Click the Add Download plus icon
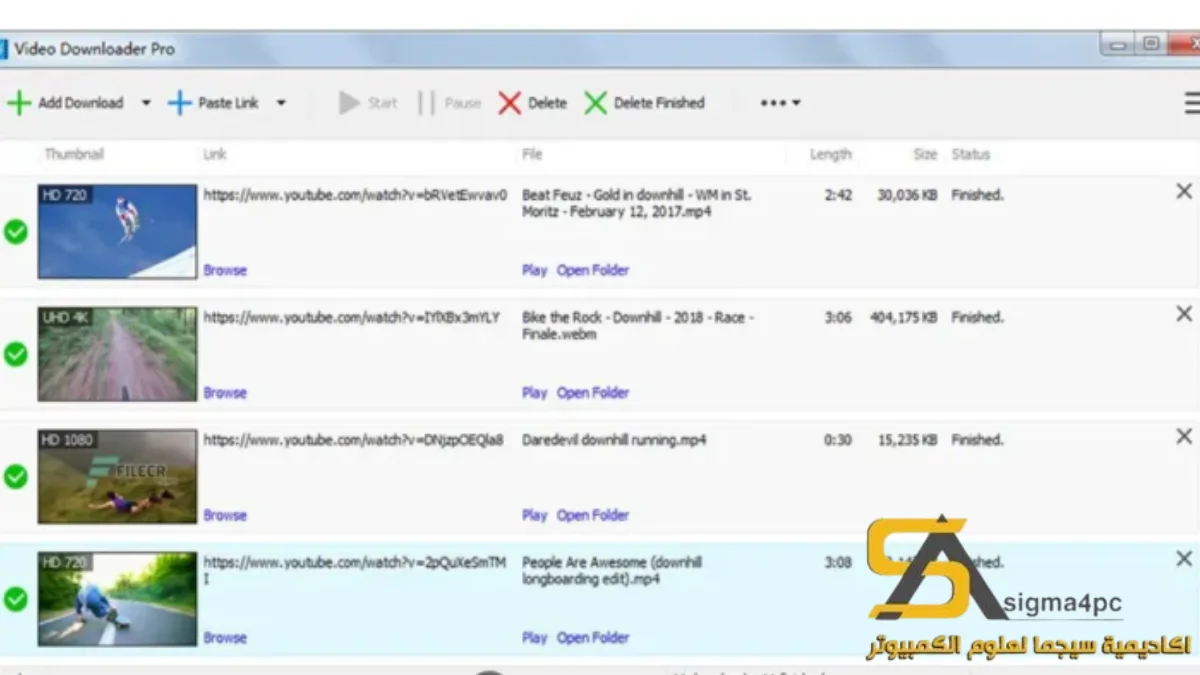The height and width of the screenshot is (675, 1200). click(x=18, y=103)
